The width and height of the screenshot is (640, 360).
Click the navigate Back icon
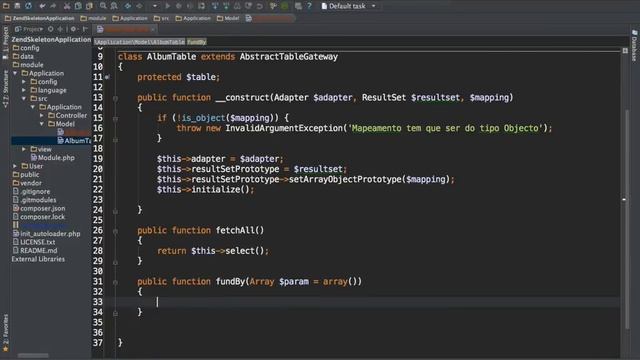(128, 6)
